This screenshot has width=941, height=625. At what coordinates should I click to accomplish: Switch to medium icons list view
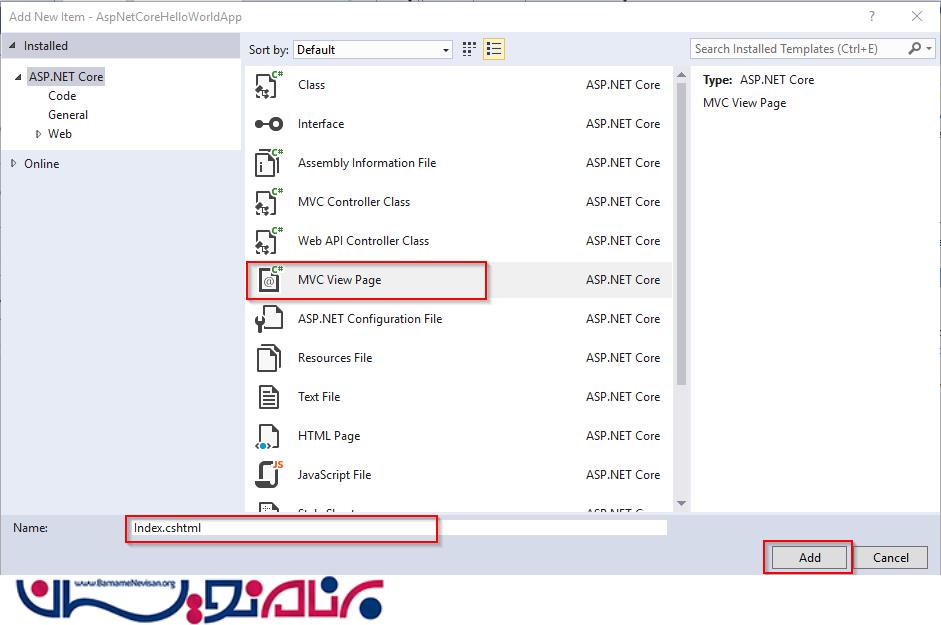pyautogui.click(x=493, y=49)
